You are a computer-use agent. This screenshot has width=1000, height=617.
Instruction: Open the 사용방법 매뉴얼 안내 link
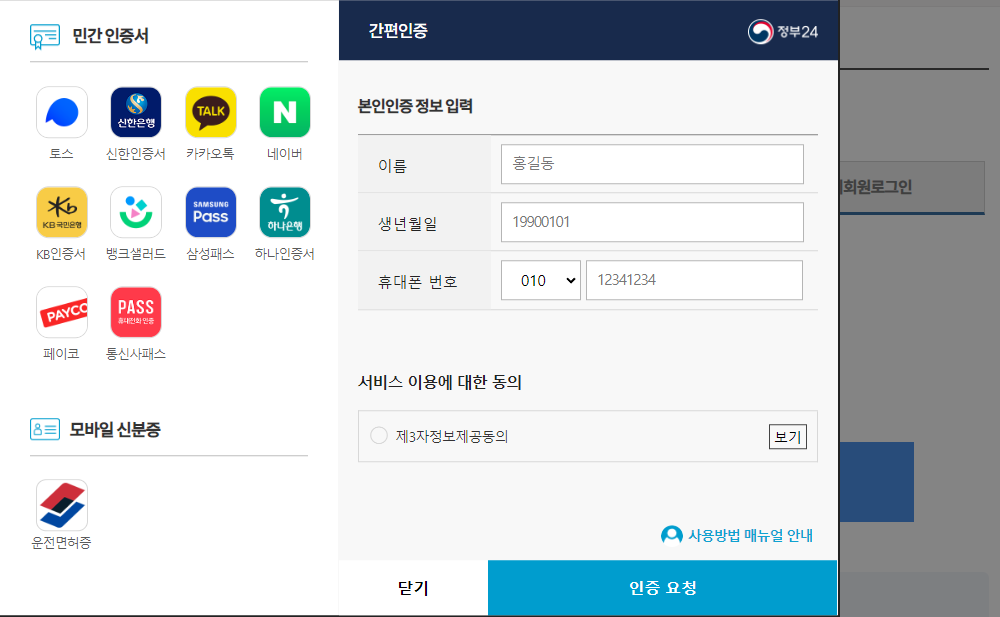[x=750, y=535]
